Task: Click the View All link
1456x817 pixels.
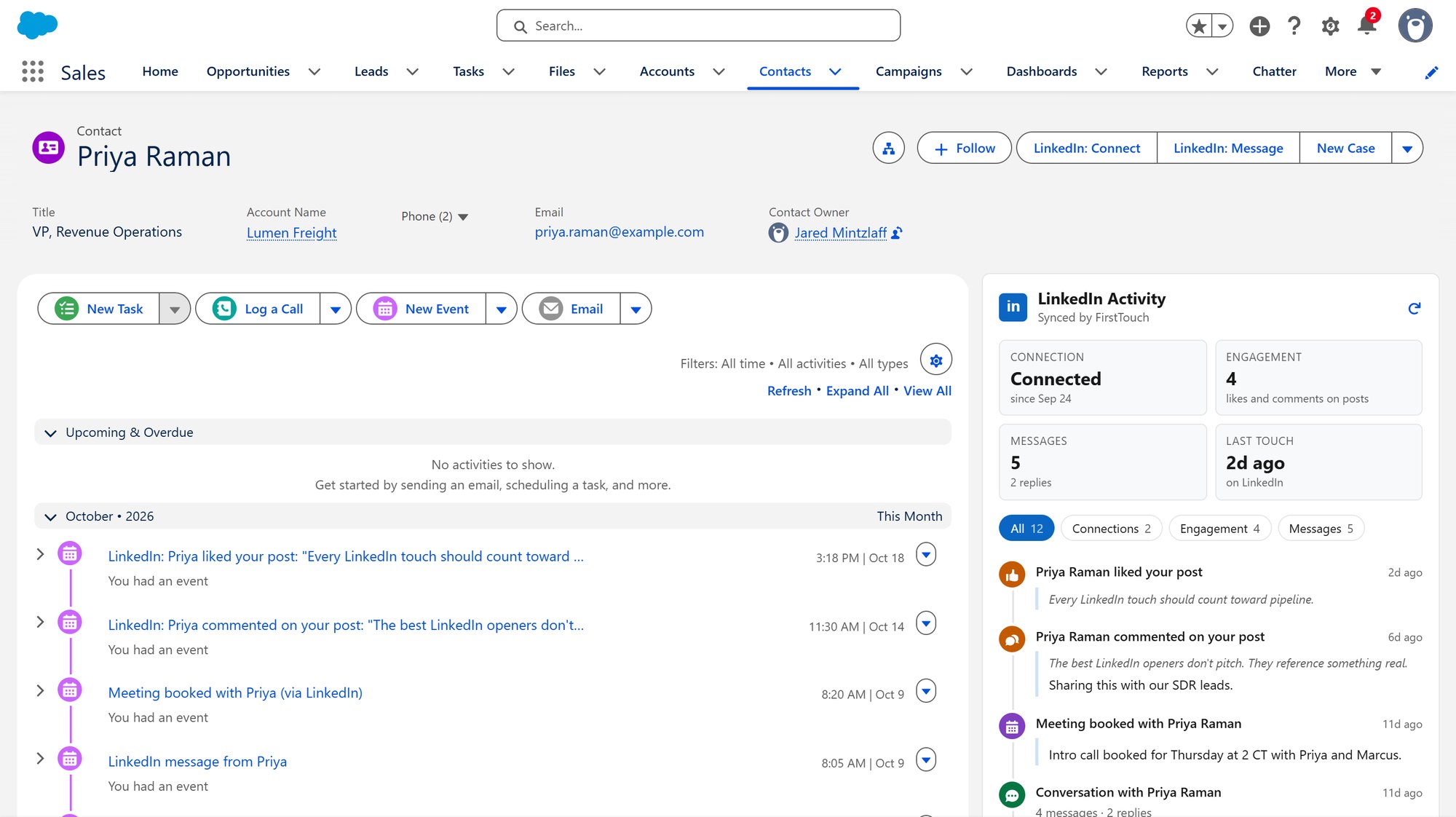Action: pos(927,391)
